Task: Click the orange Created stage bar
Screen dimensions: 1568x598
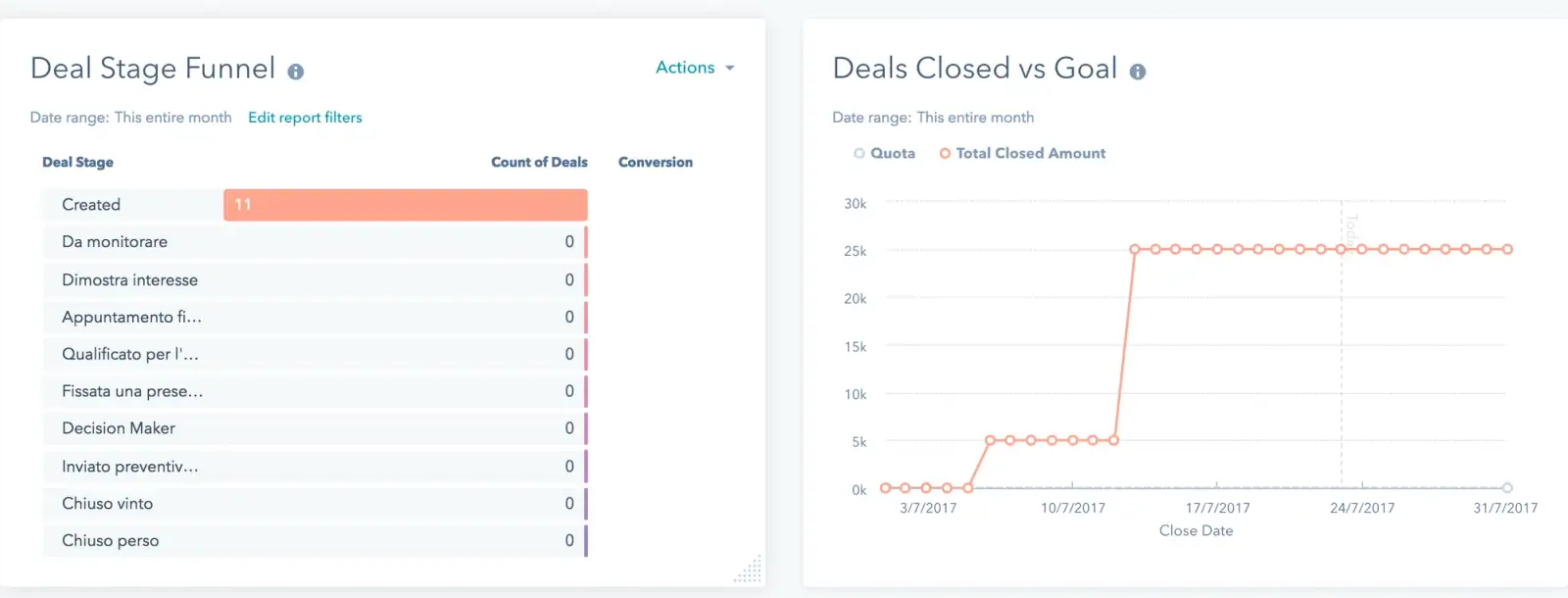Action: pyautogui.click(x=404, y=204)
